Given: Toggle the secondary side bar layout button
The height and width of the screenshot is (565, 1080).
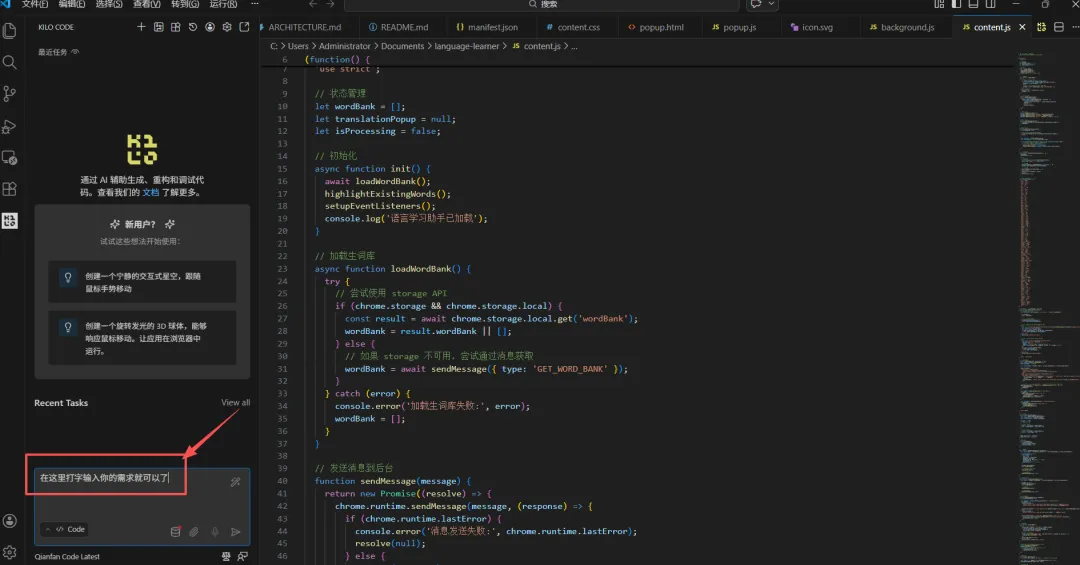Looking at the screenshot, I should click(x=990, y=4).
